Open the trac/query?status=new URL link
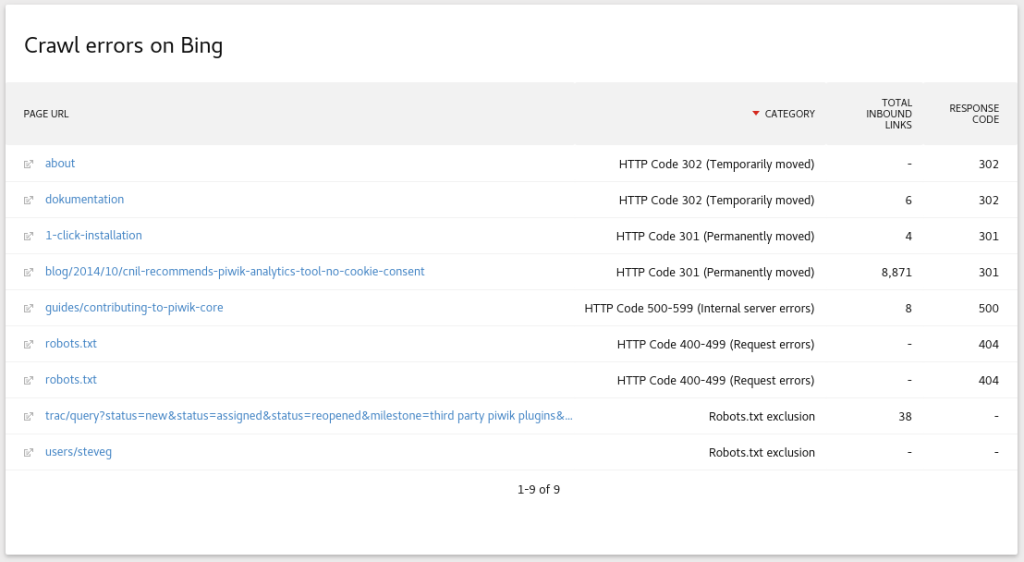Image resolution: width=1024 pixels, height=562 pixels. click(x=308, y=416)
